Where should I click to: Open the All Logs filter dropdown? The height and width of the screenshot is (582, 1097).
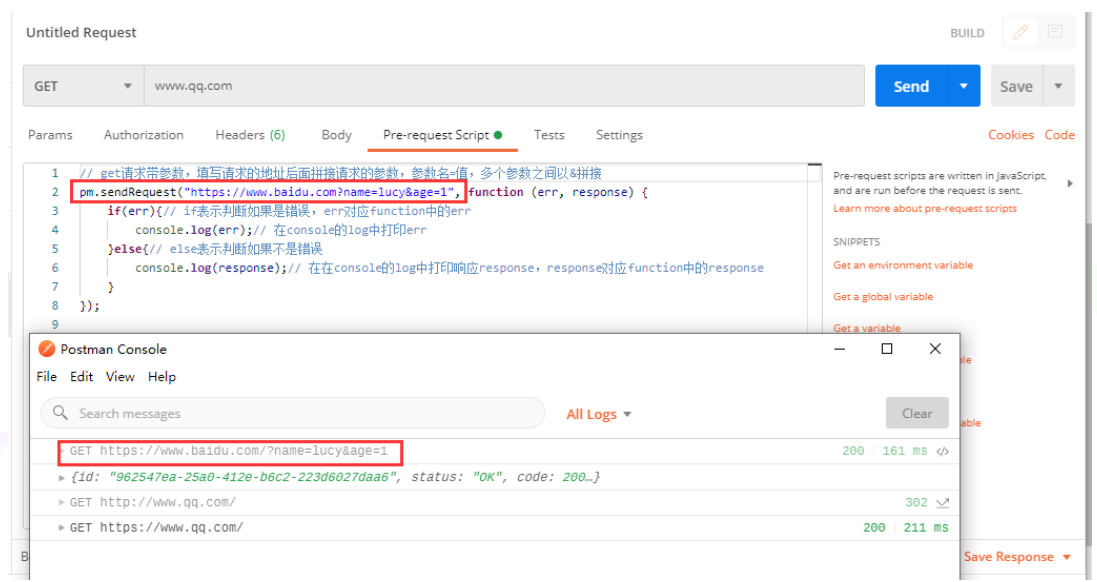[599, 414]
